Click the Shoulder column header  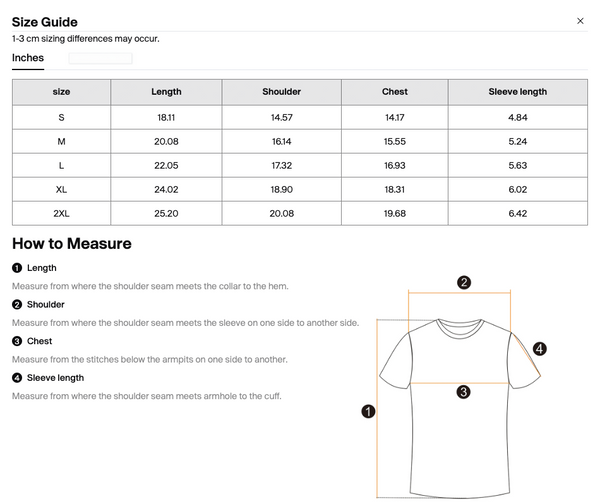282,92
